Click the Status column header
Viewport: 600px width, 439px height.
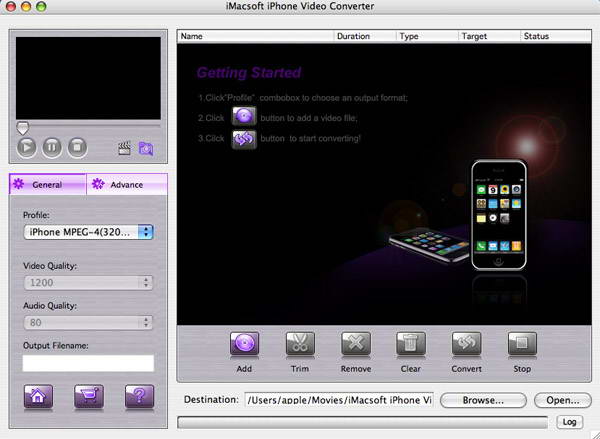tap(556, 36)
